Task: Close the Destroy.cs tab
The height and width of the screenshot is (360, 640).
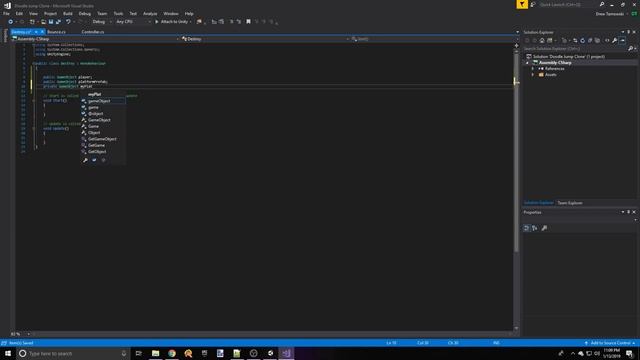Action: [42, 32]
